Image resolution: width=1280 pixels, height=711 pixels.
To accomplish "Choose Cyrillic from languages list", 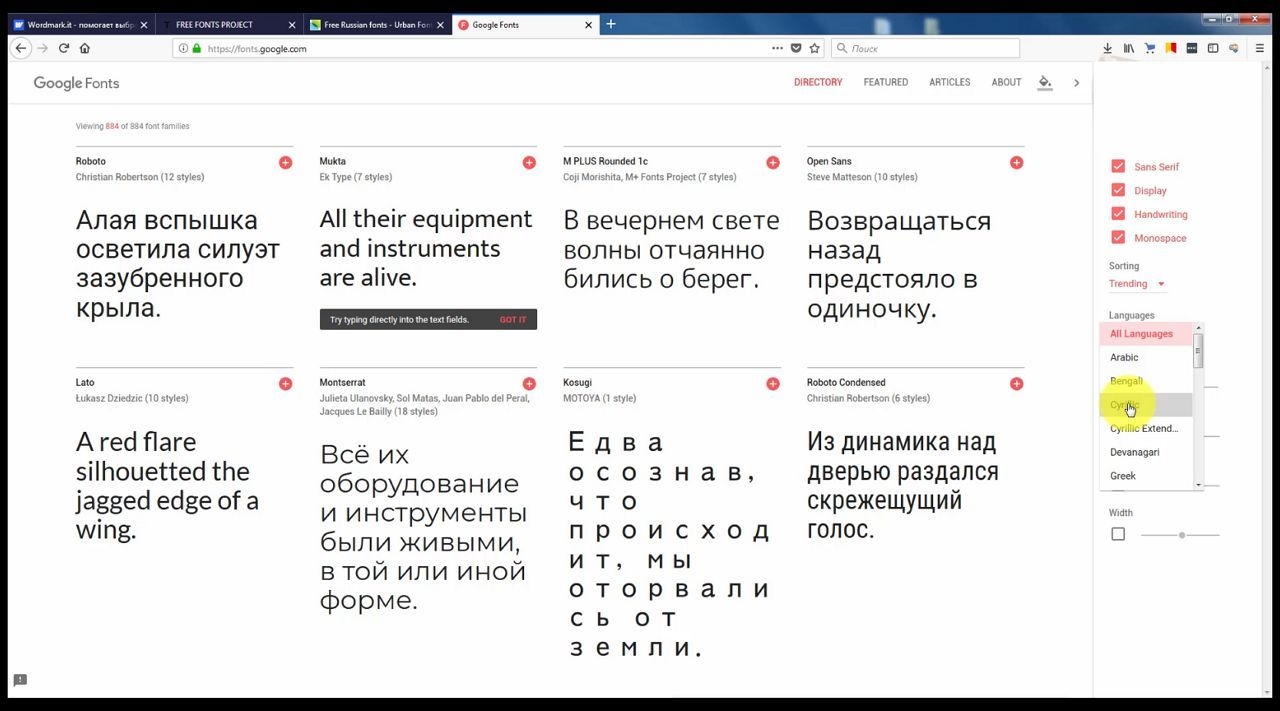I will point(1146,405).
